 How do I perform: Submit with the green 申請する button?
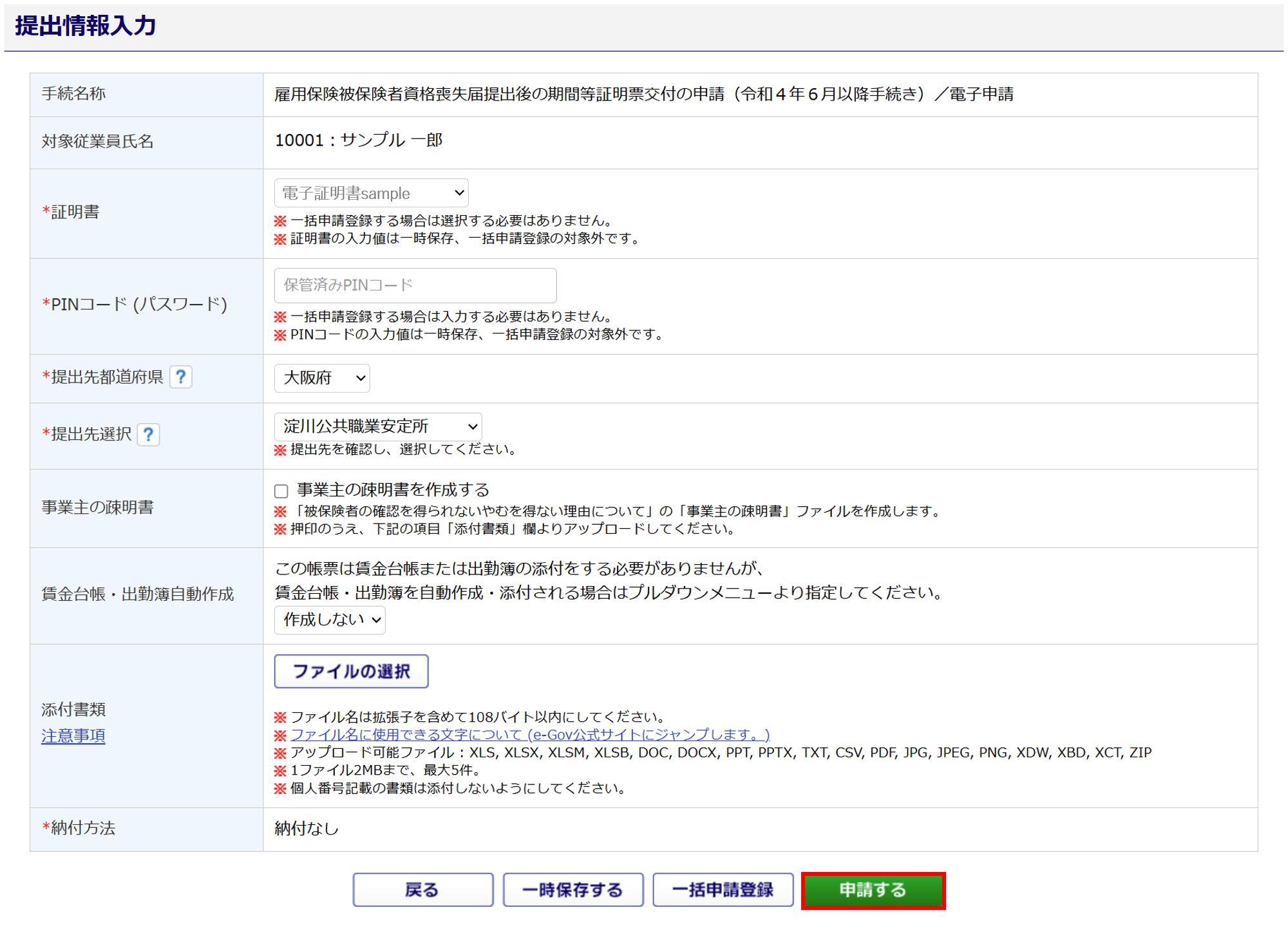point(873,890)
